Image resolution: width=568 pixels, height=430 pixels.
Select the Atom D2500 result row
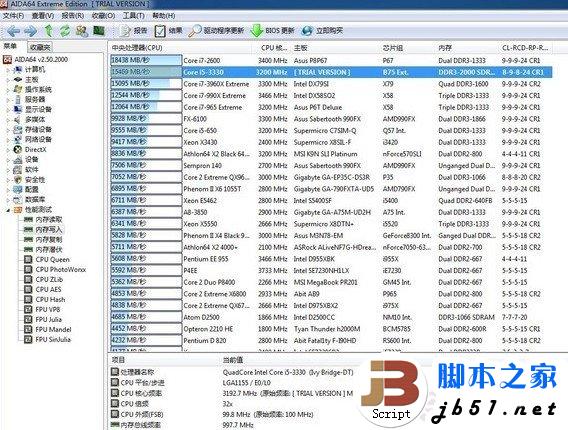331,317
